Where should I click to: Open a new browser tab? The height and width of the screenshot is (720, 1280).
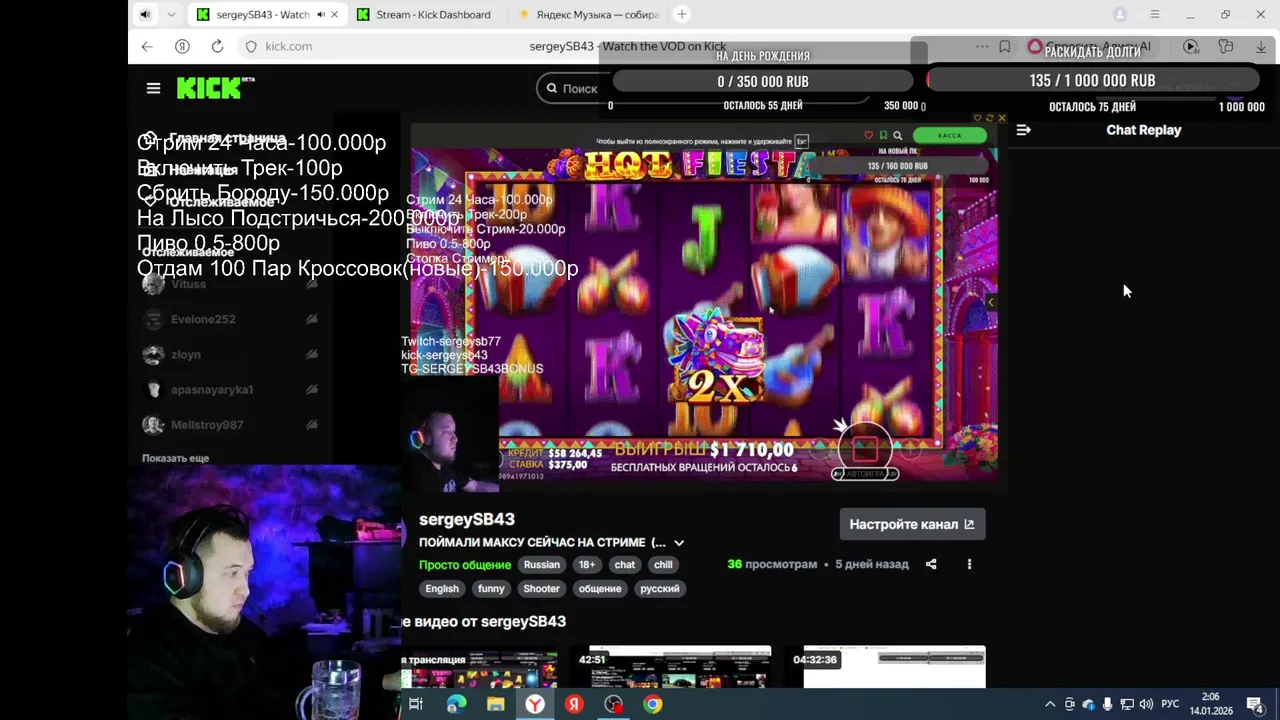tap(682, 14)
